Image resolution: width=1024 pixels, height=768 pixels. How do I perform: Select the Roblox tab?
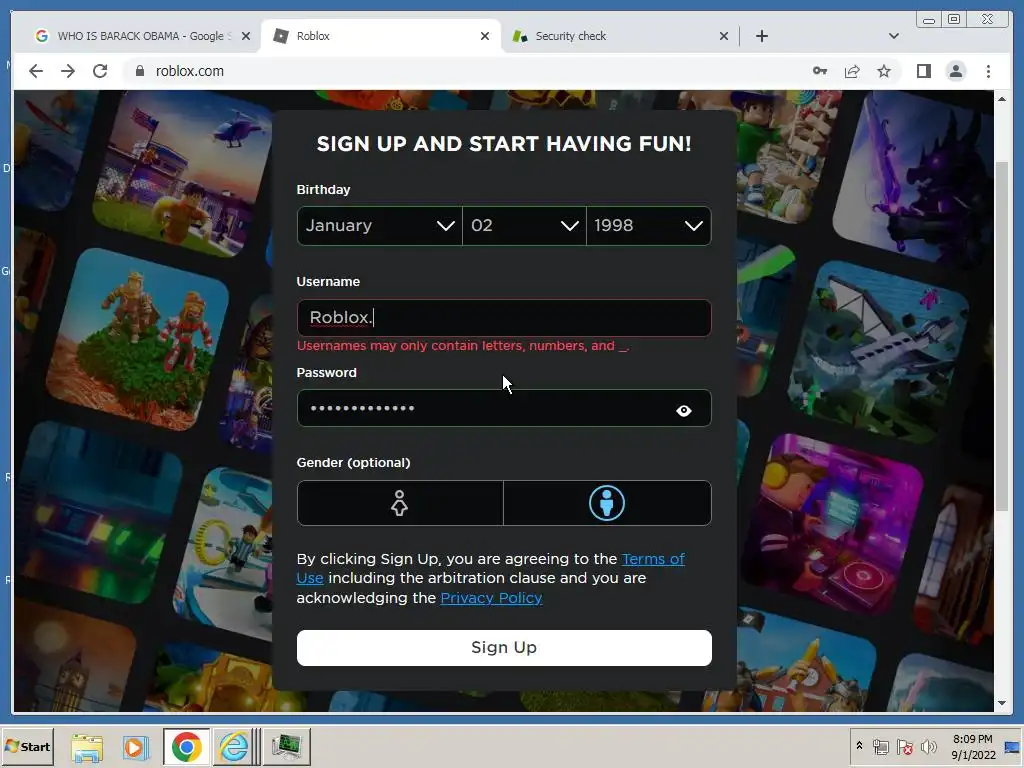click(x=382, y=36)
